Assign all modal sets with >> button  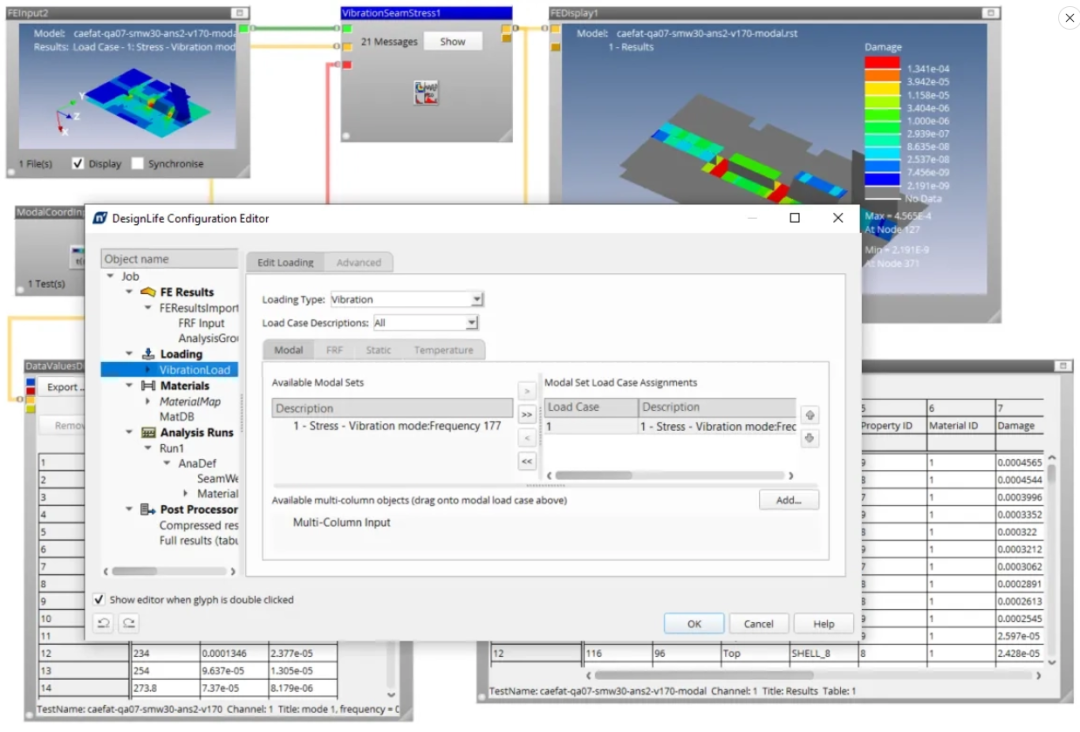pyautogui.click(x=527, y=415)
